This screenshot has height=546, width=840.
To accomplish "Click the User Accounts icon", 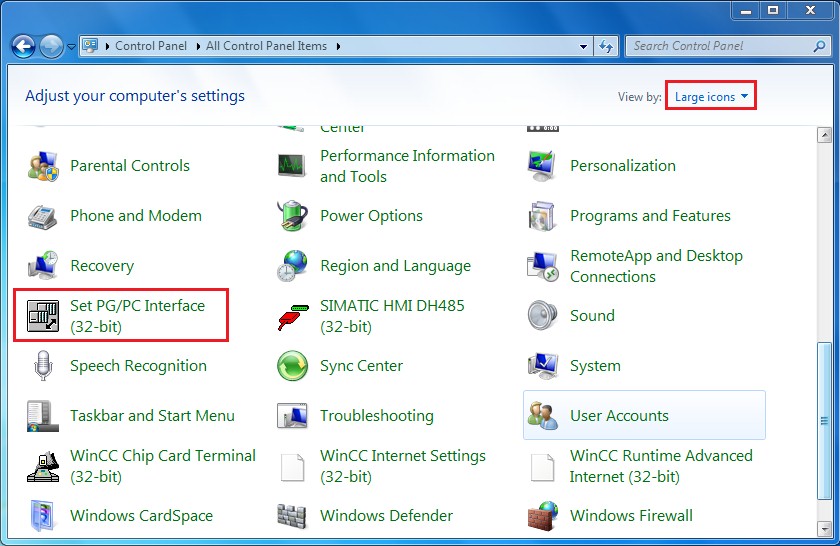I will tap(543, 416).
